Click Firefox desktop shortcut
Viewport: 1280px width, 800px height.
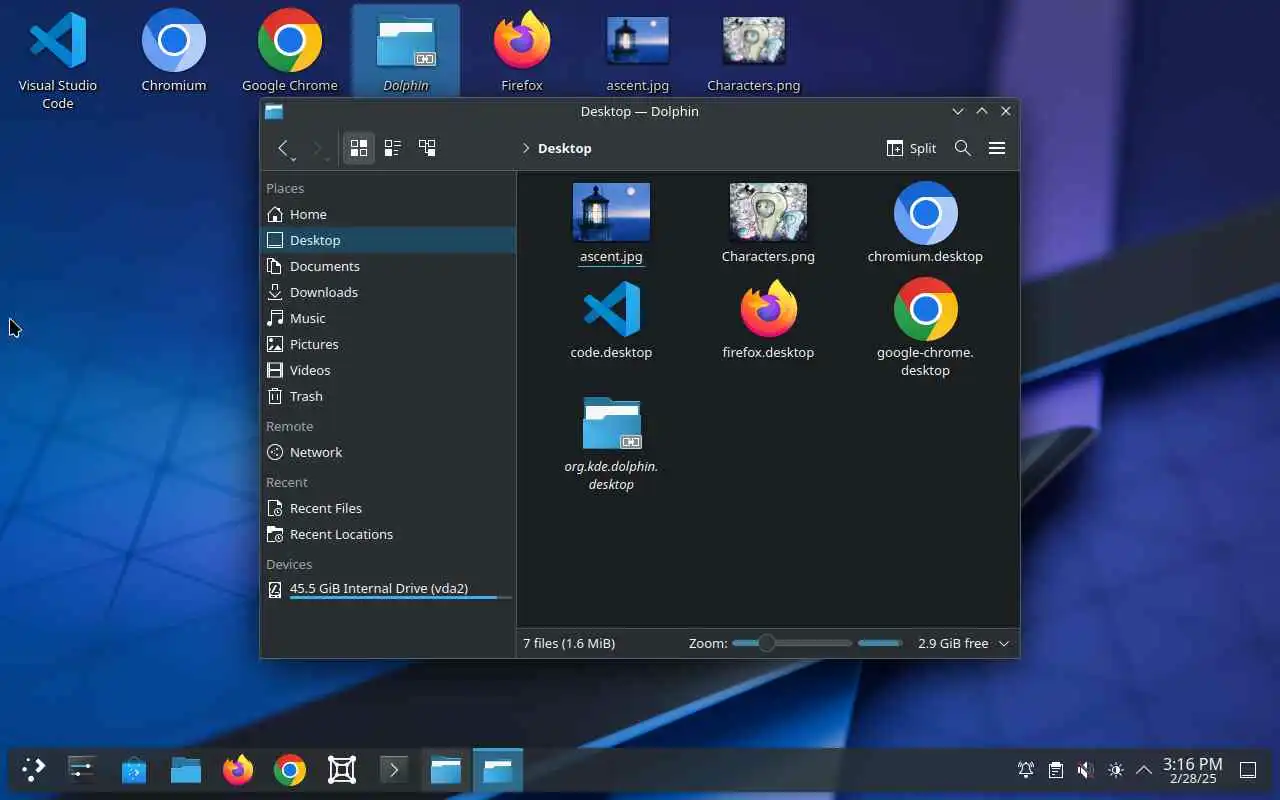click(522, 50)
